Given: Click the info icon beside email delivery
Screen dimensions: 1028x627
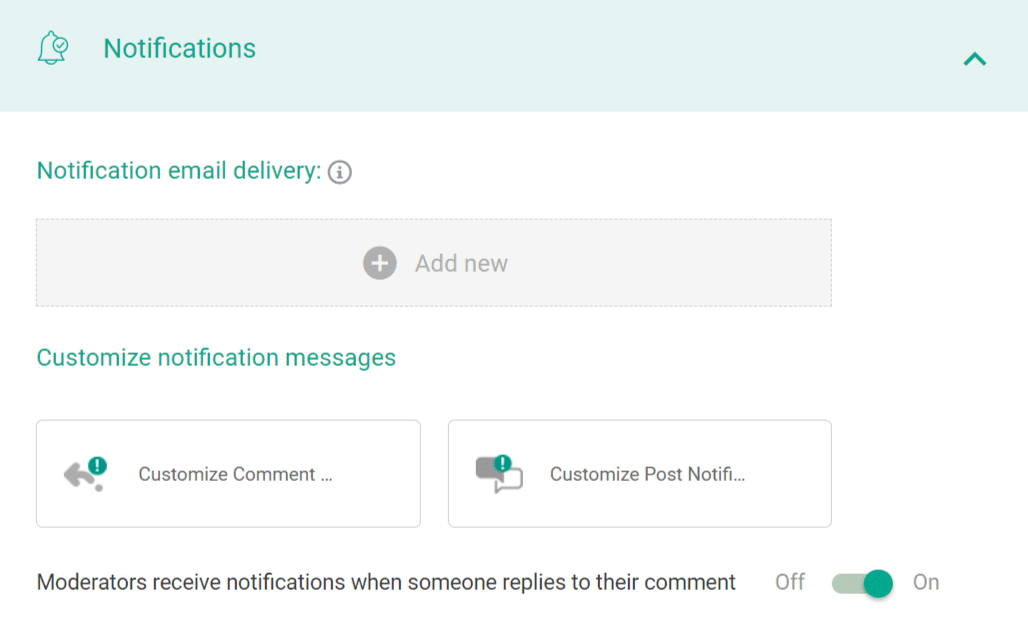Looking at the screenshot, I should (x=340, y=172).
